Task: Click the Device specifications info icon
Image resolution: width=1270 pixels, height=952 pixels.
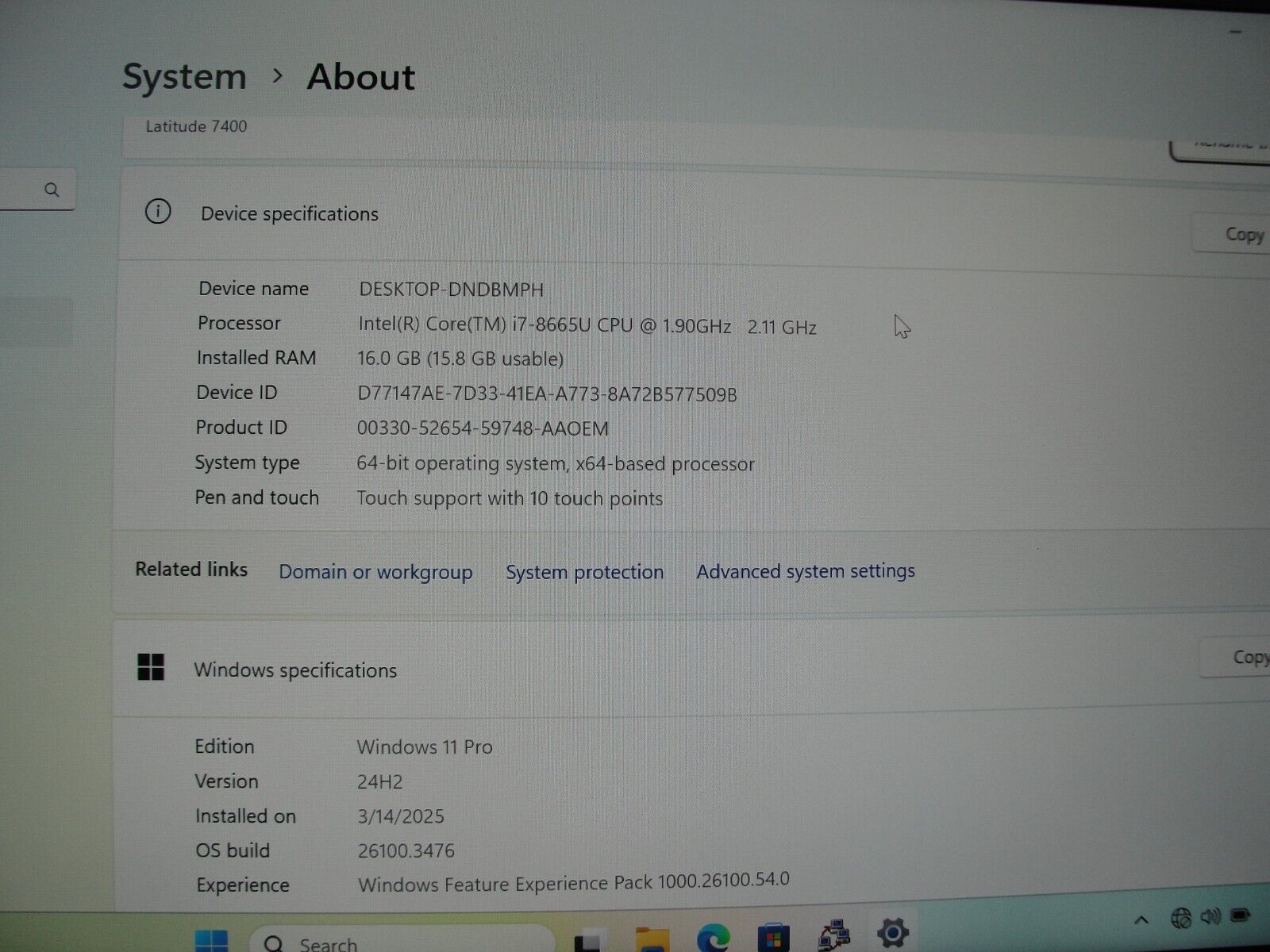Action: click(158, 212)
